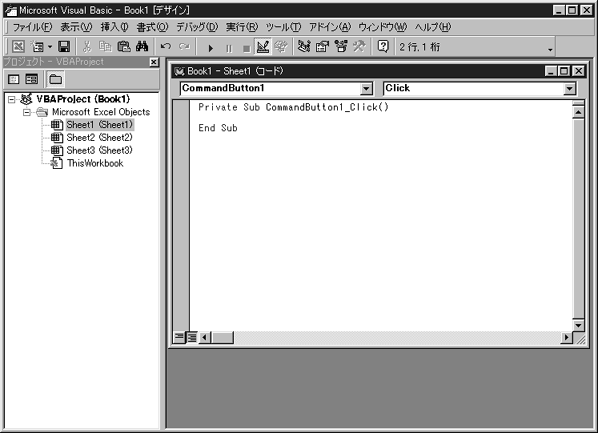Viewport: 598px width, 433px height.
Task: Click the Private Sub CommandButton1_Click() line
Action: tap(293, 107)
